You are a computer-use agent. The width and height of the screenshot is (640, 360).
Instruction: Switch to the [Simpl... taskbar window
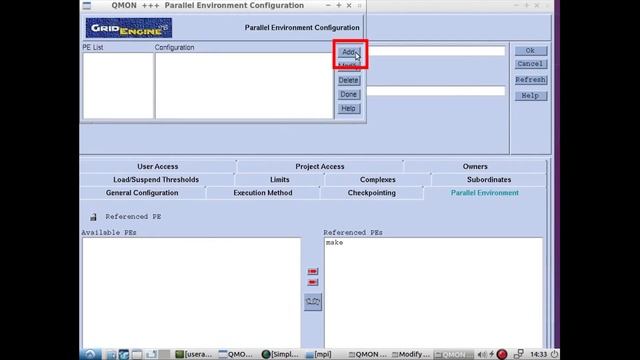click(x=280, y=354)
